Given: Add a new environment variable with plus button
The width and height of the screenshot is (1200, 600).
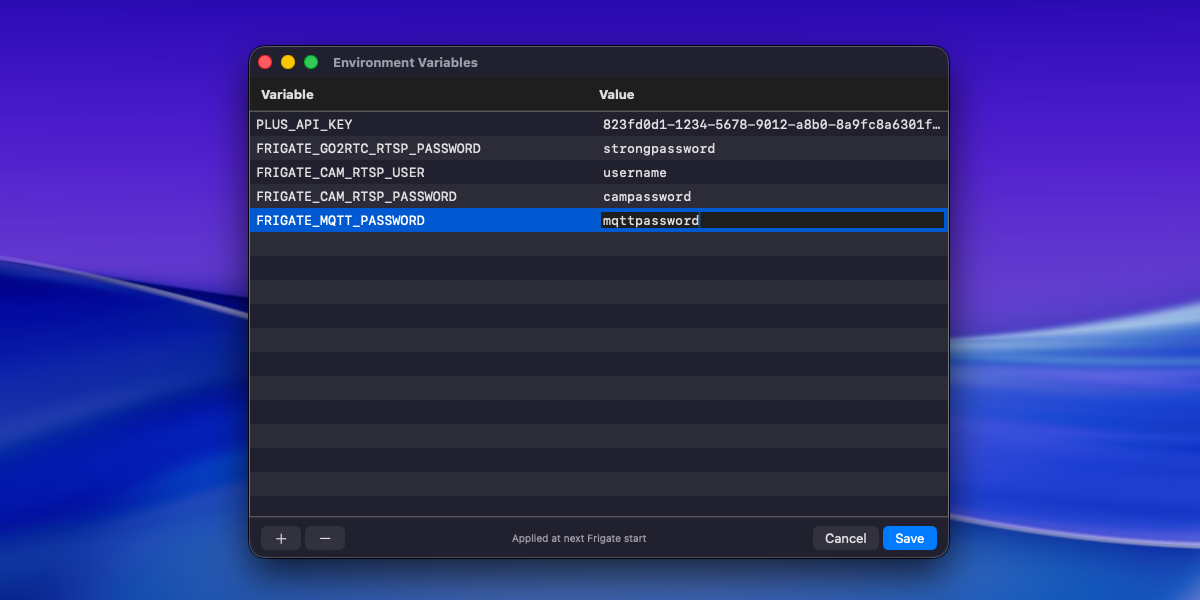Looking at the screenshot, I should coord(281,538).
